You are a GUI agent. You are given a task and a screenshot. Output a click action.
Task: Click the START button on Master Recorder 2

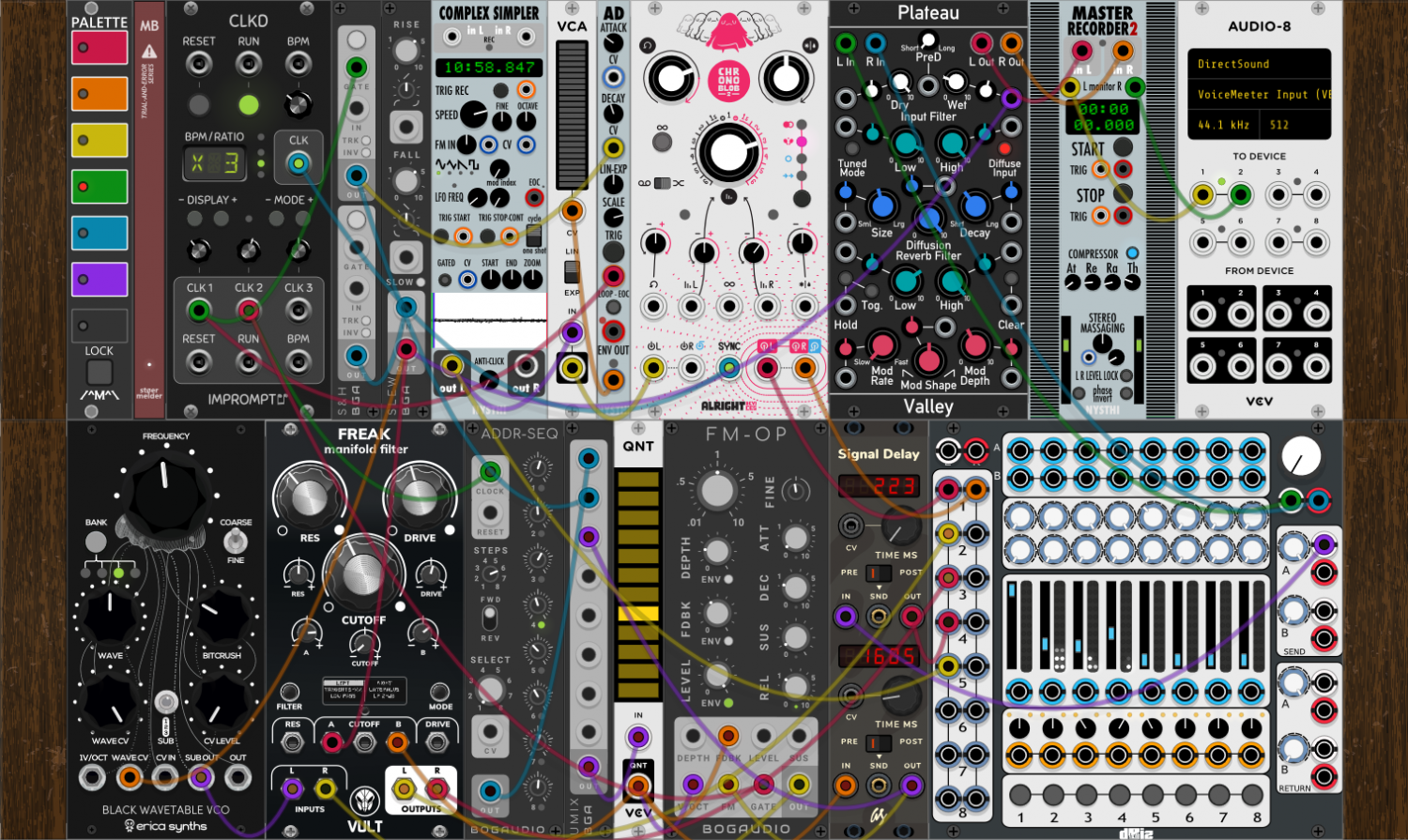[1123, 148]
